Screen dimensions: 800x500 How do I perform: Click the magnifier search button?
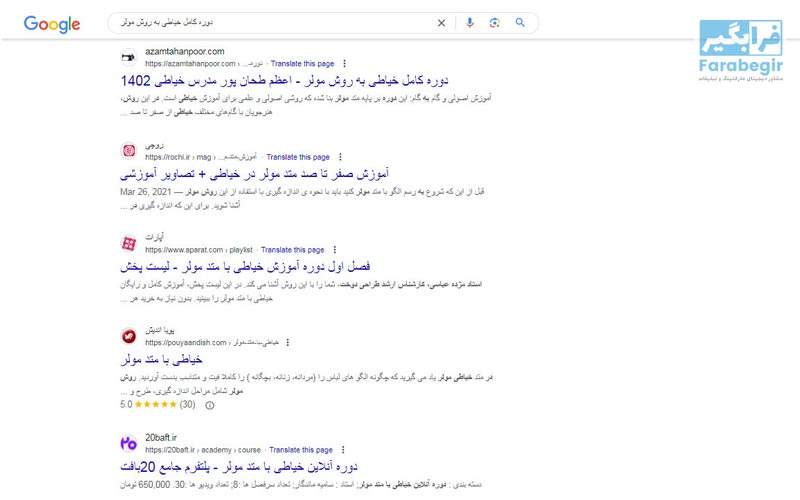(520, 23)
